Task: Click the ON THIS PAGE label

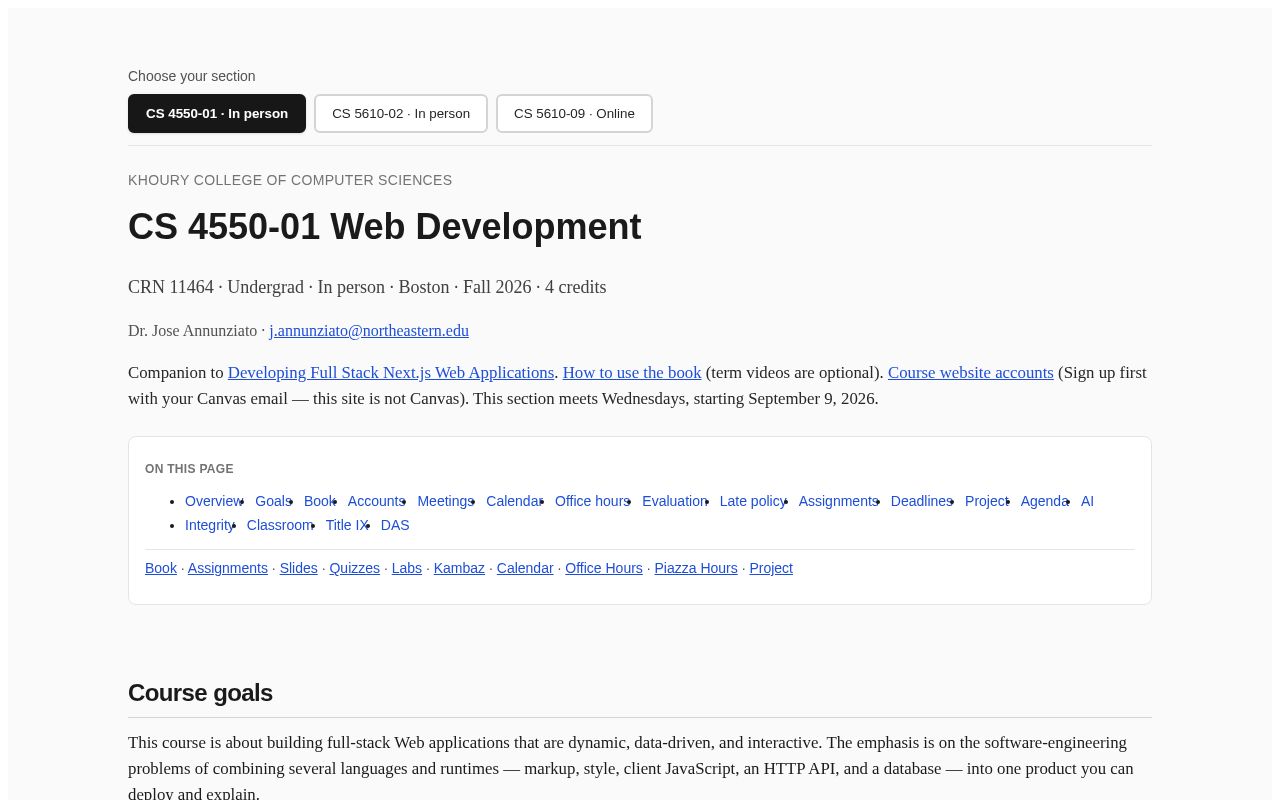Action: (189, 469)
